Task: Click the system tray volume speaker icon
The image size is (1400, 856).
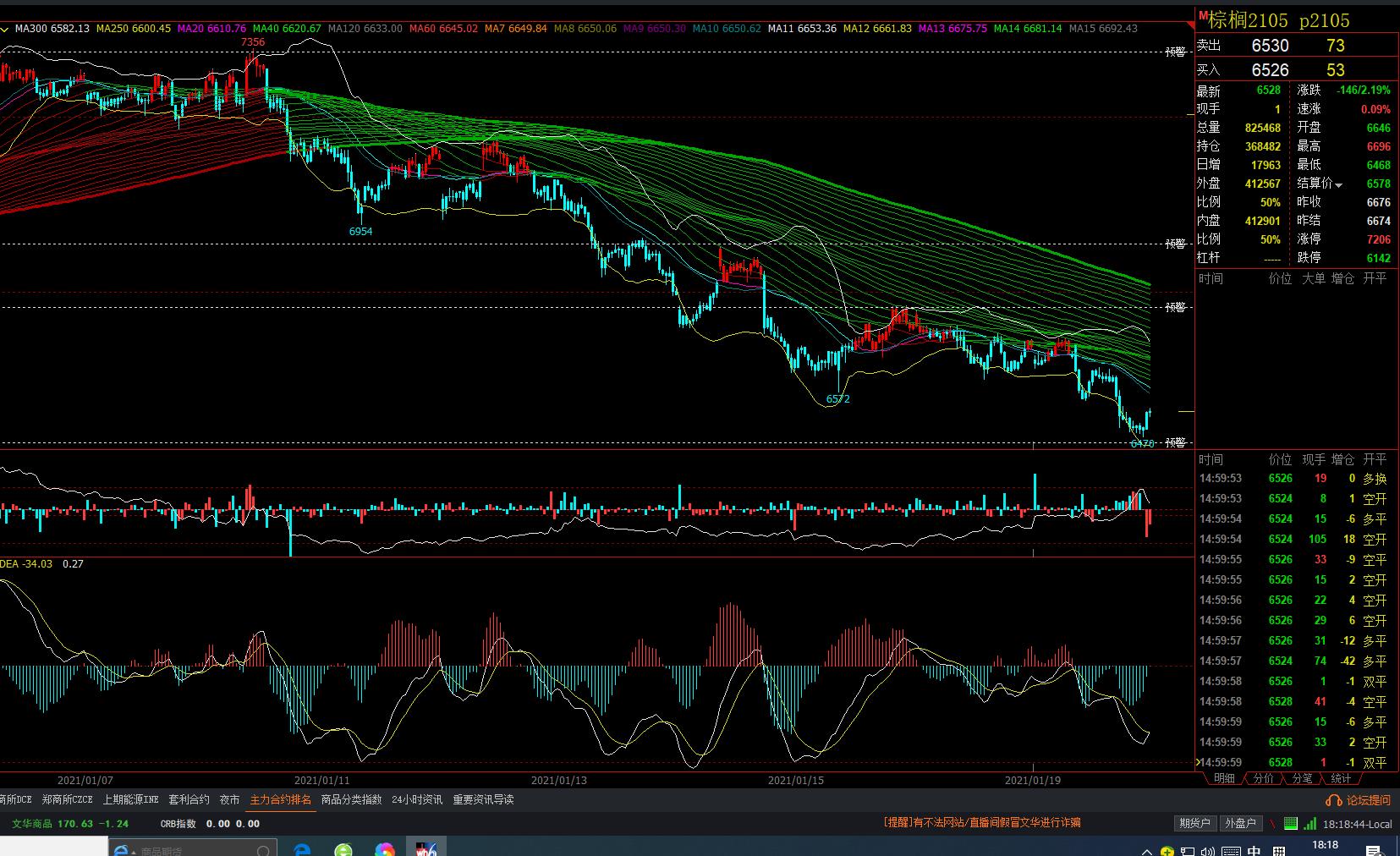Action: 1209,851
